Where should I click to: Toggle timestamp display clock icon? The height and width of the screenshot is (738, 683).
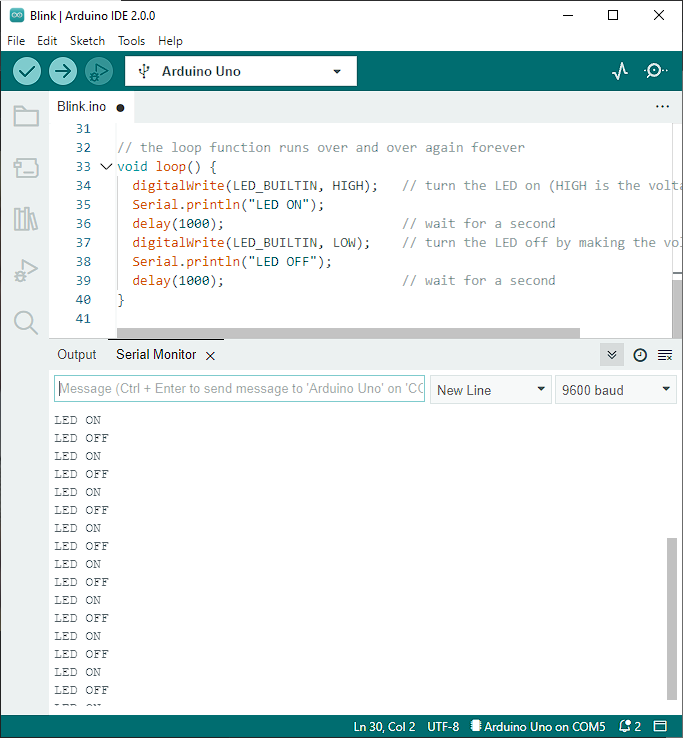640,355
